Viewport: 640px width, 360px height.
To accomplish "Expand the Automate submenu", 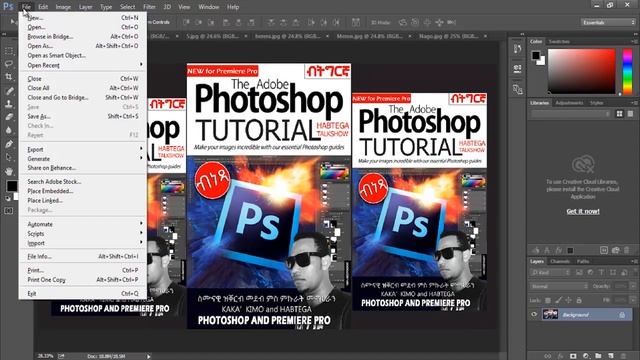I will tap(83, 224).
